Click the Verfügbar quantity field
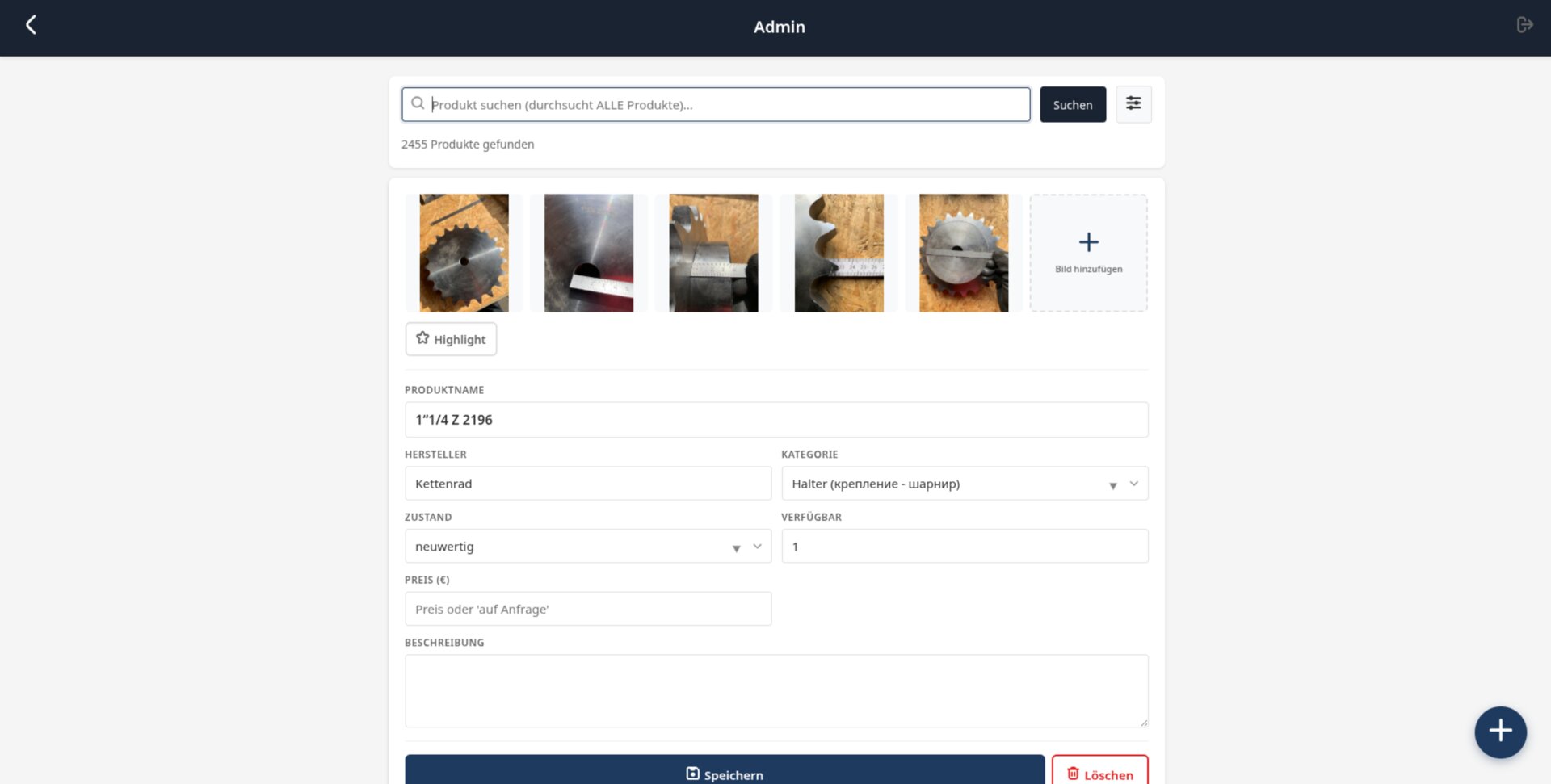This screenshot has height=784, width=1551. pos(964,547)
